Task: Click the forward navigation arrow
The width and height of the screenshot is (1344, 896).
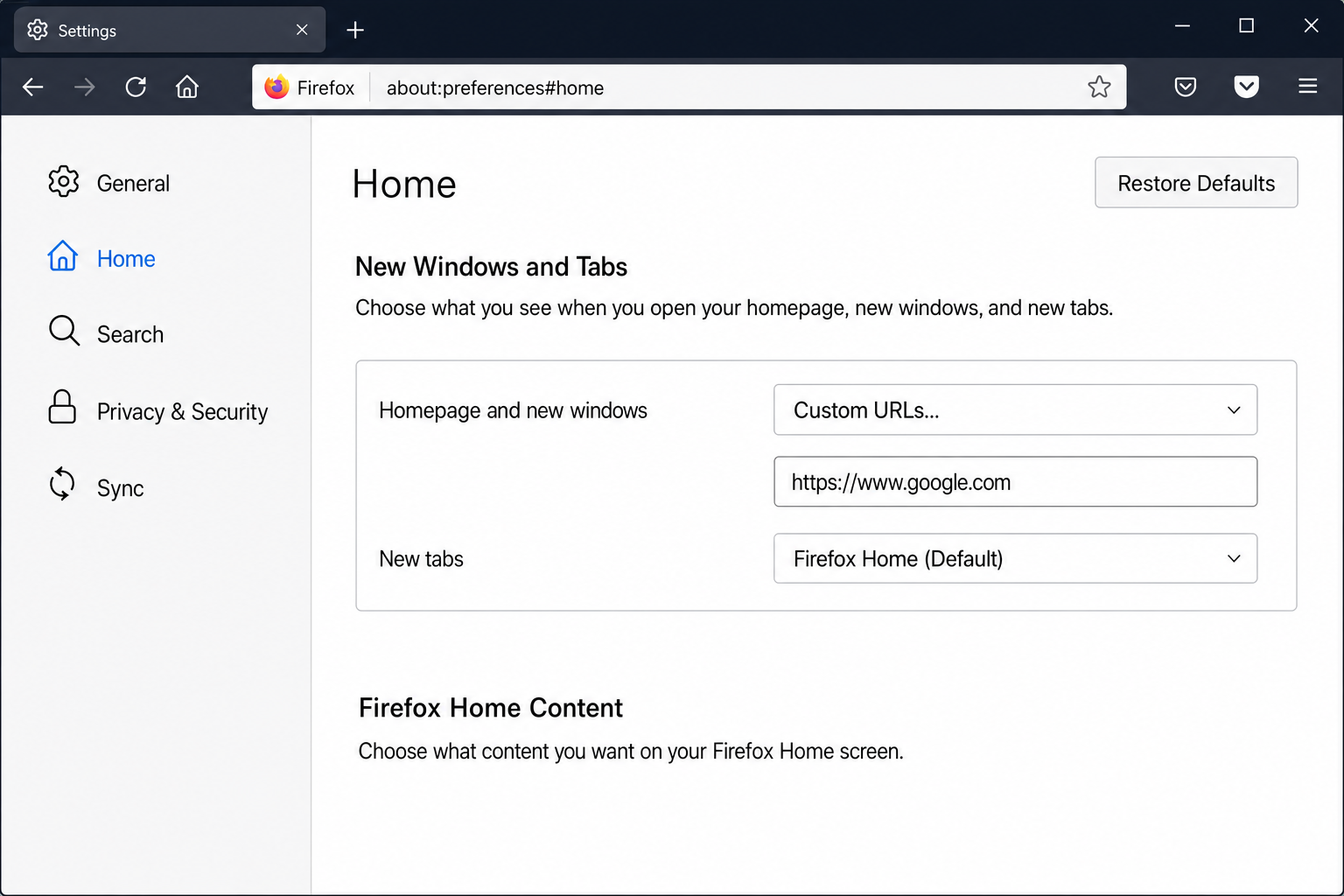Action: [x=85, y=87]
